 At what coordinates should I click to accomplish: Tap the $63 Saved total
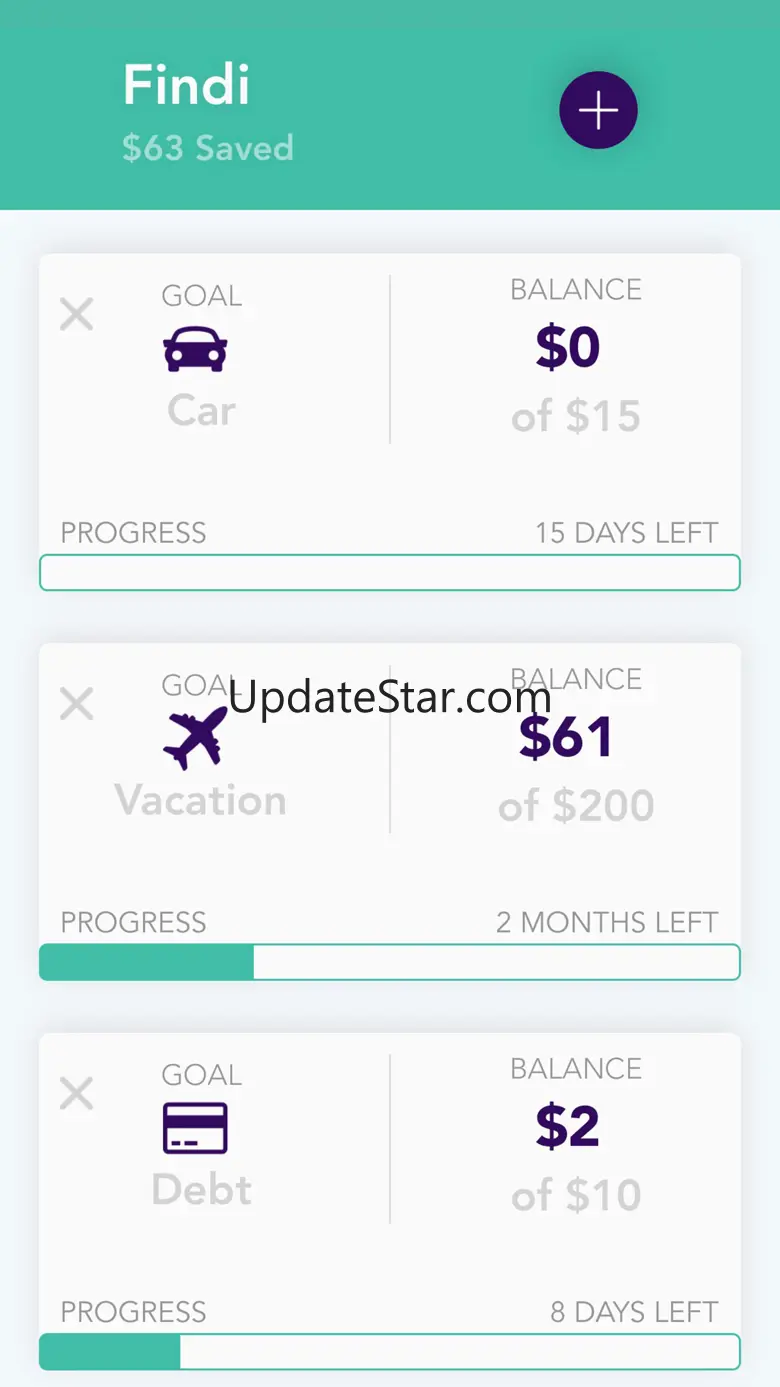[208, 148]
